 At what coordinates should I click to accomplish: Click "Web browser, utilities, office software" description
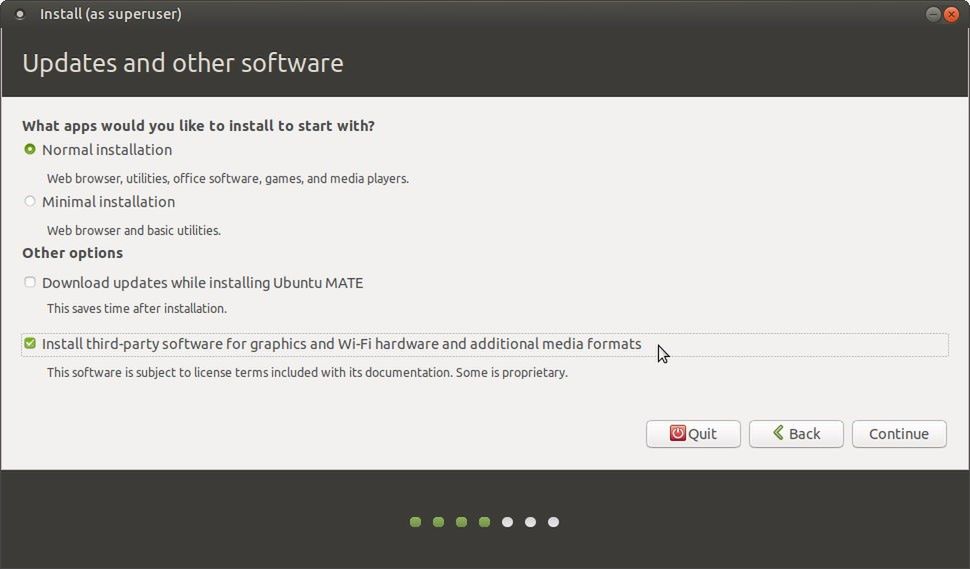[x=228, y=178]
